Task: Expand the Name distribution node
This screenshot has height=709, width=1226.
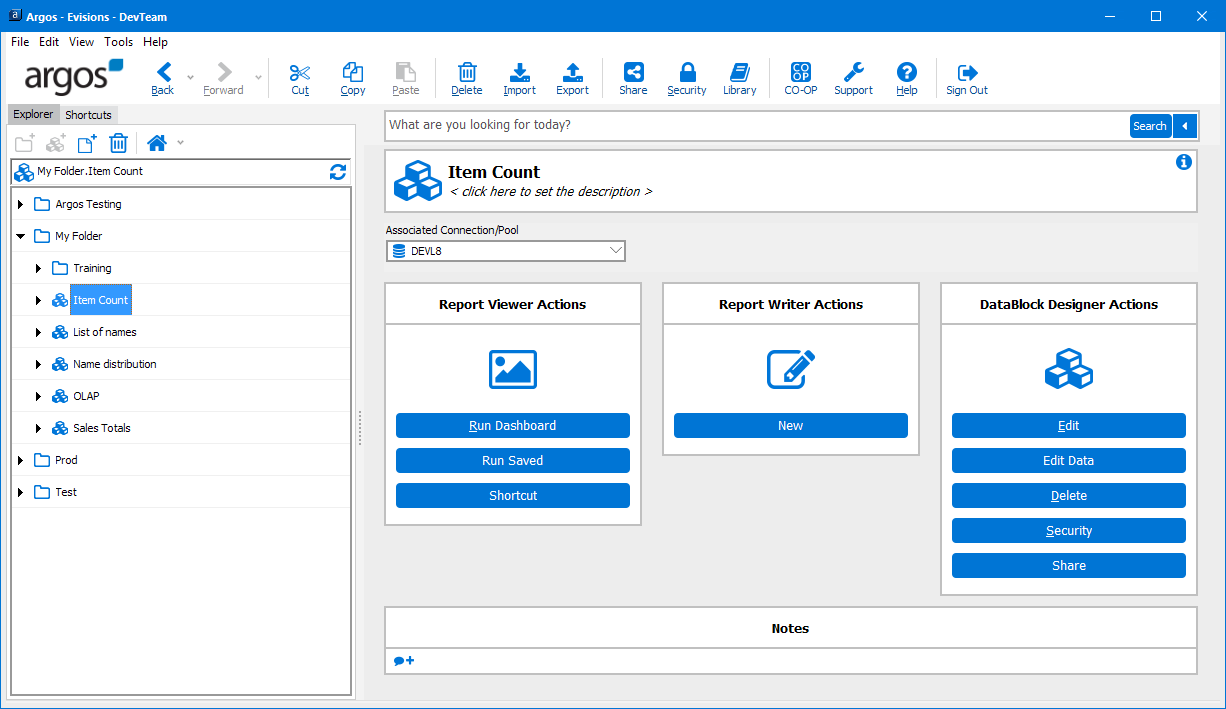Action: pos(38,364)
